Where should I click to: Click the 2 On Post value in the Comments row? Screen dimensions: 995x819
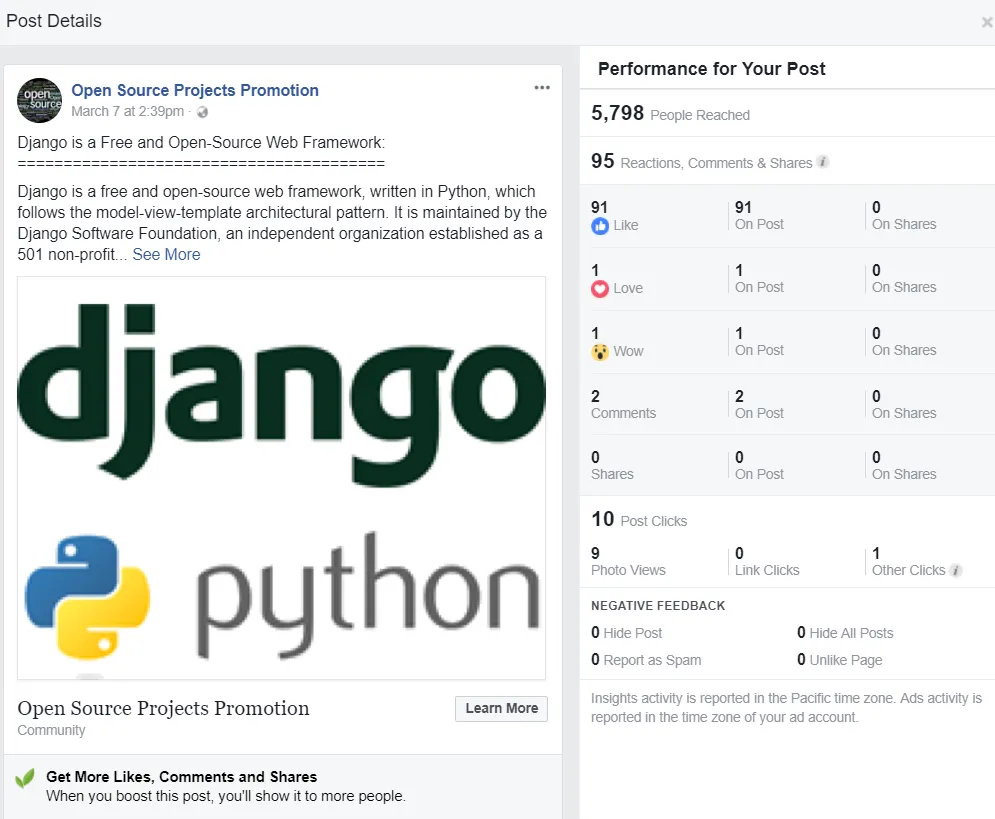point(759,404)
